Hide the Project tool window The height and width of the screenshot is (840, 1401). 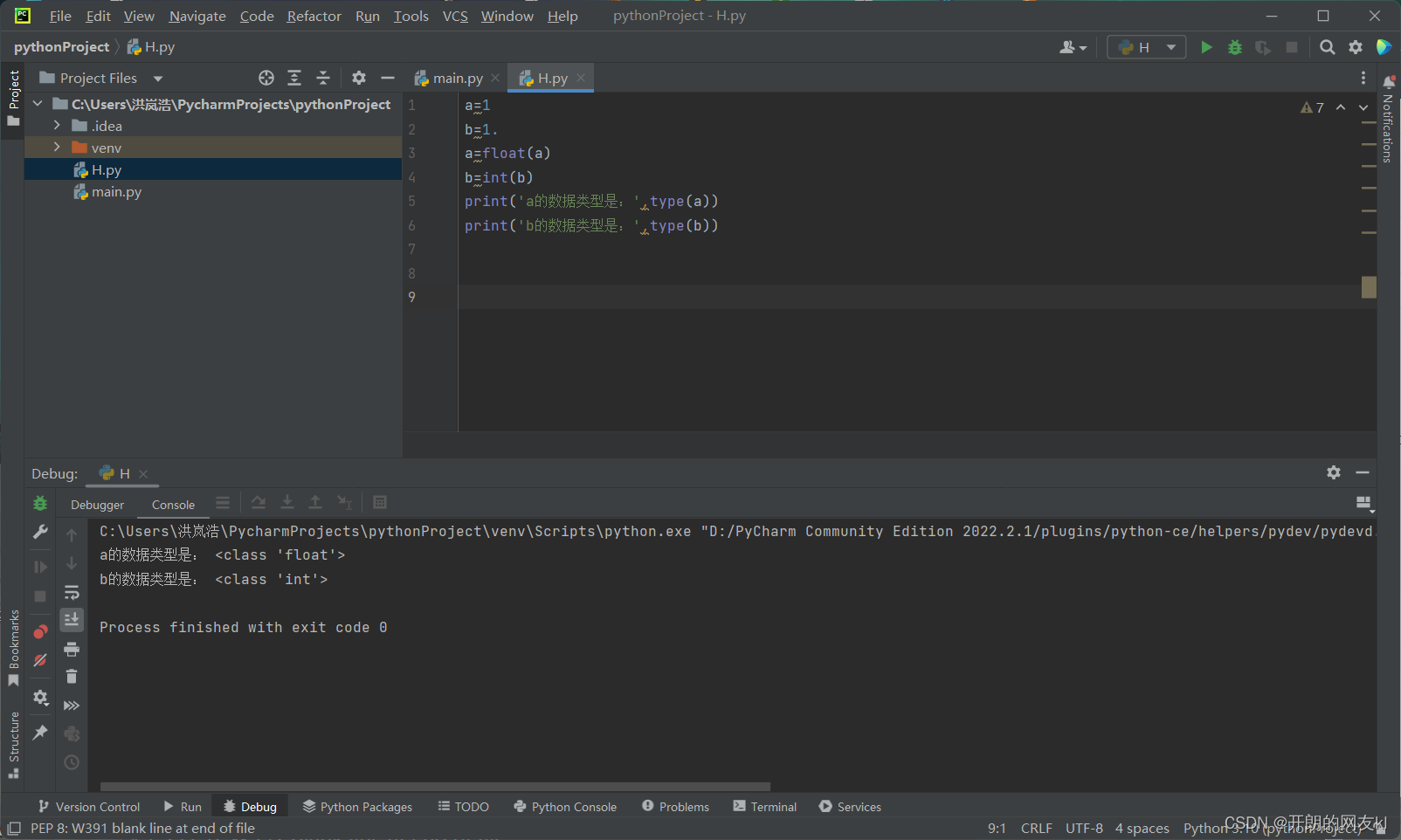click(388, 78)
